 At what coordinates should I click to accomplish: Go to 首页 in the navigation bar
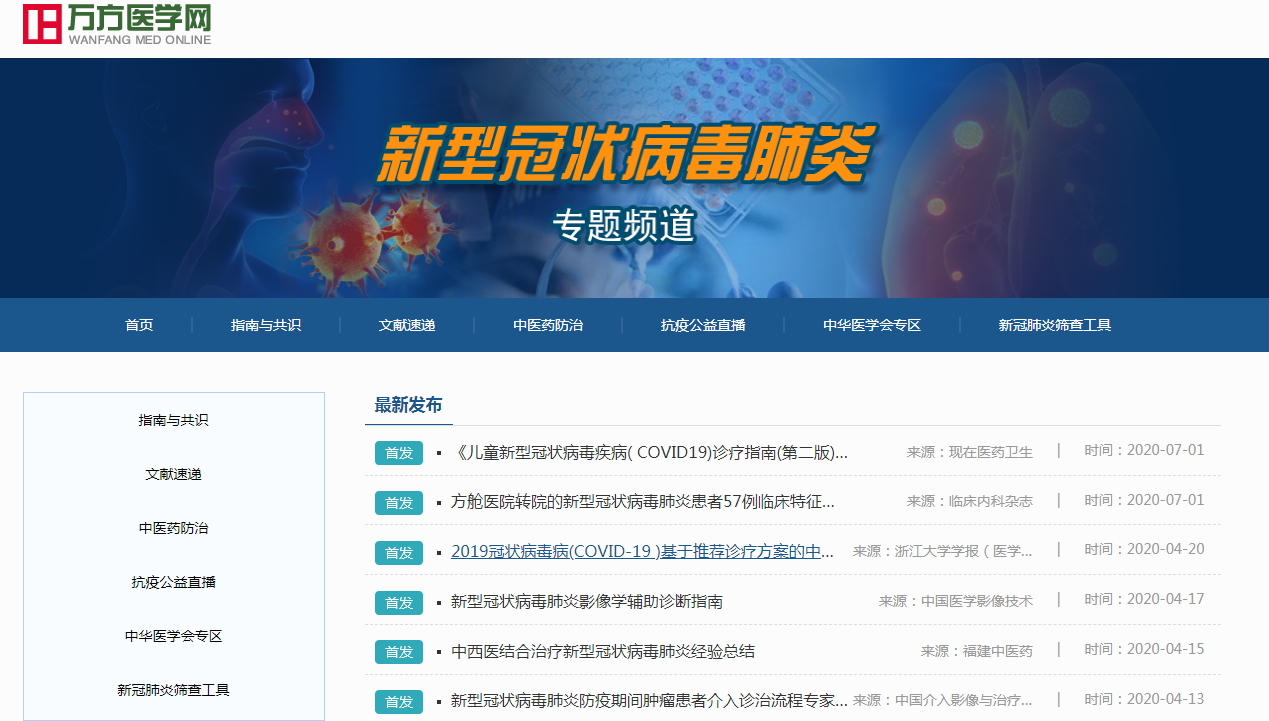click(x=139, y=325)
